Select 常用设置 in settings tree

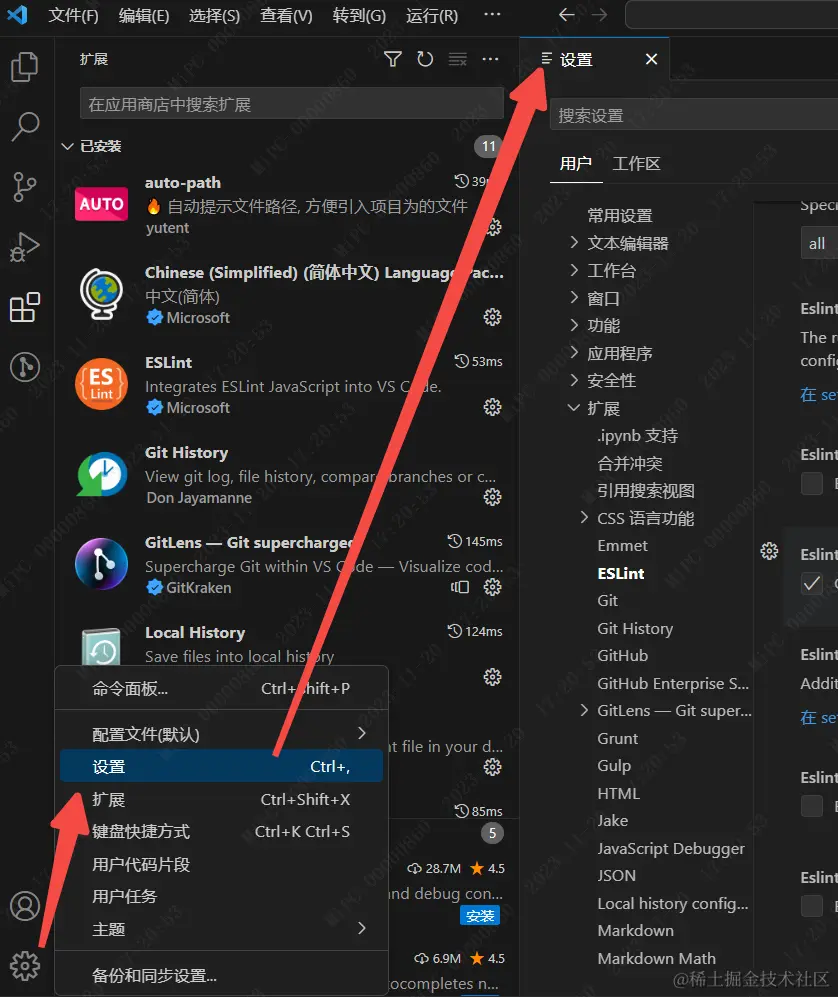(620, 216)
